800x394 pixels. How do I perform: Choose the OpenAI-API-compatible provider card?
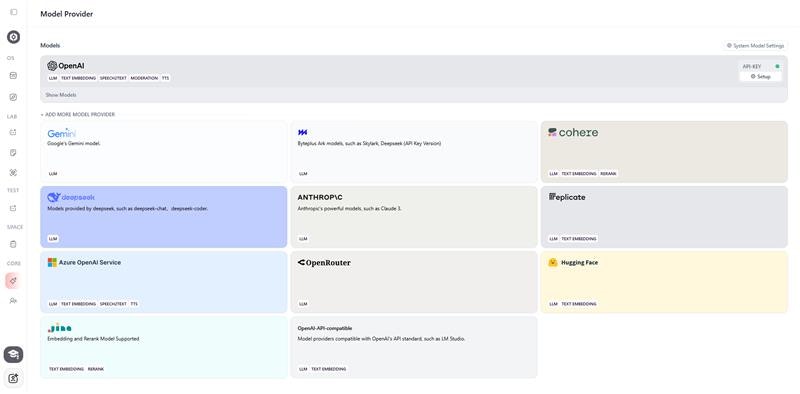point(414,347)
